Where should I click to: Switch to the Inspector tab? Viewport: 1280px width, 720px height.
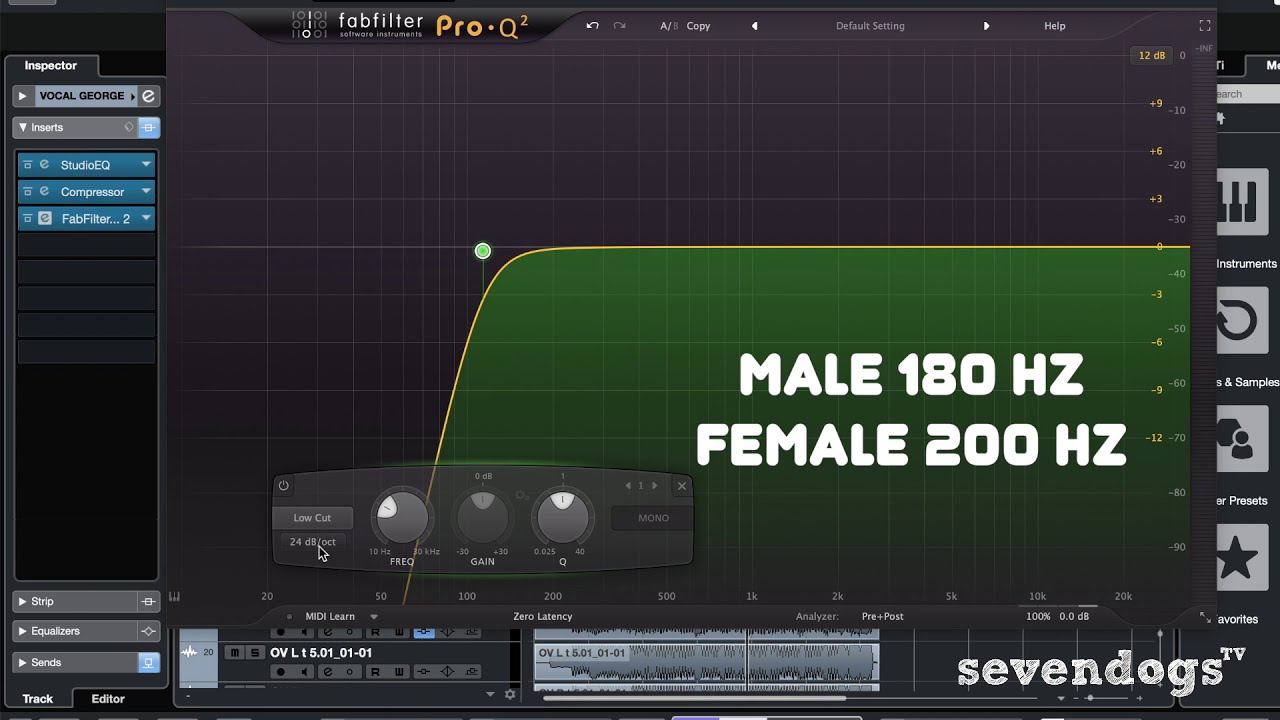point(51,66)
